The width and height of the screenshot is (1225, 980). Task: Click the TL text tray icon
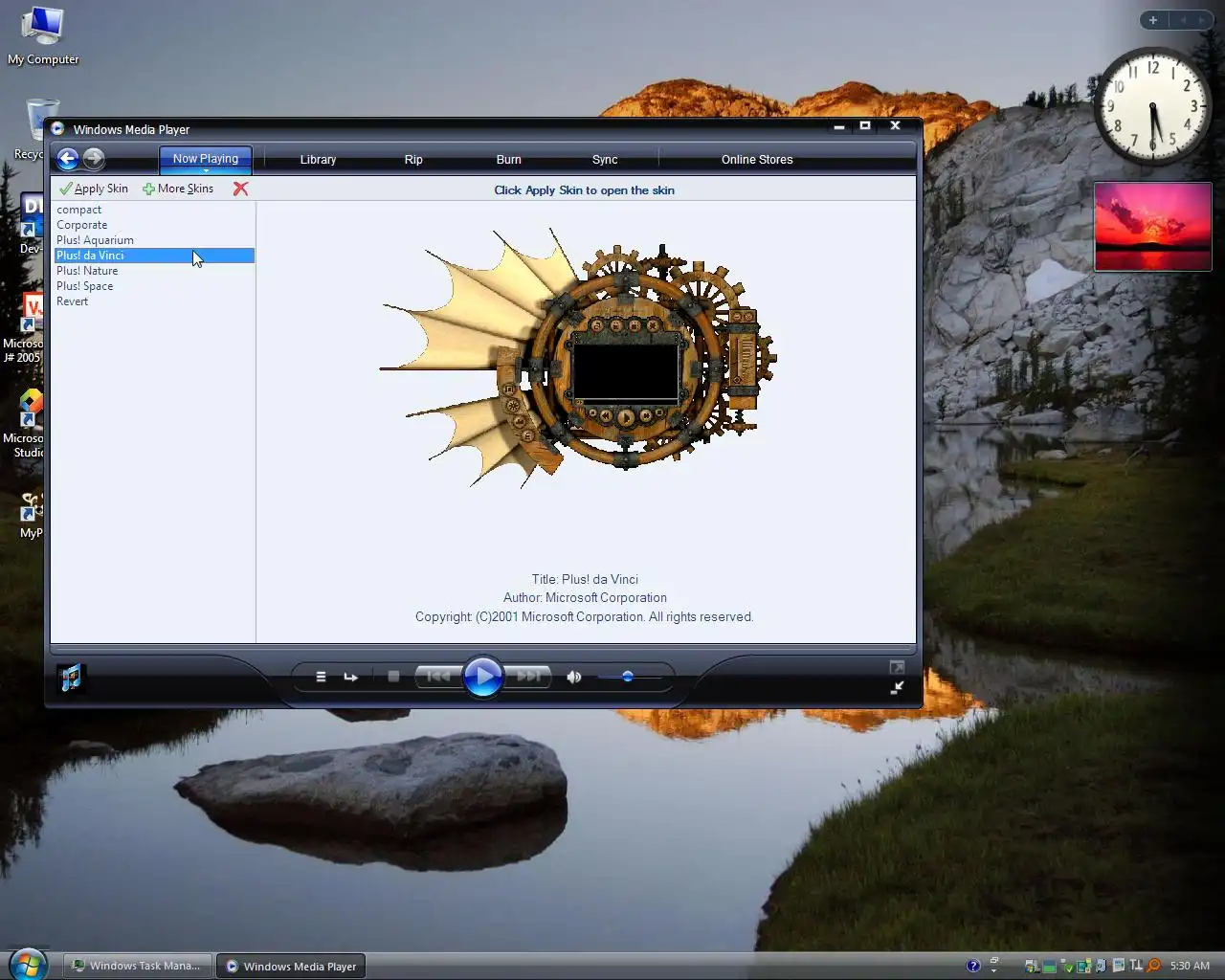(x=1136, y=966)
